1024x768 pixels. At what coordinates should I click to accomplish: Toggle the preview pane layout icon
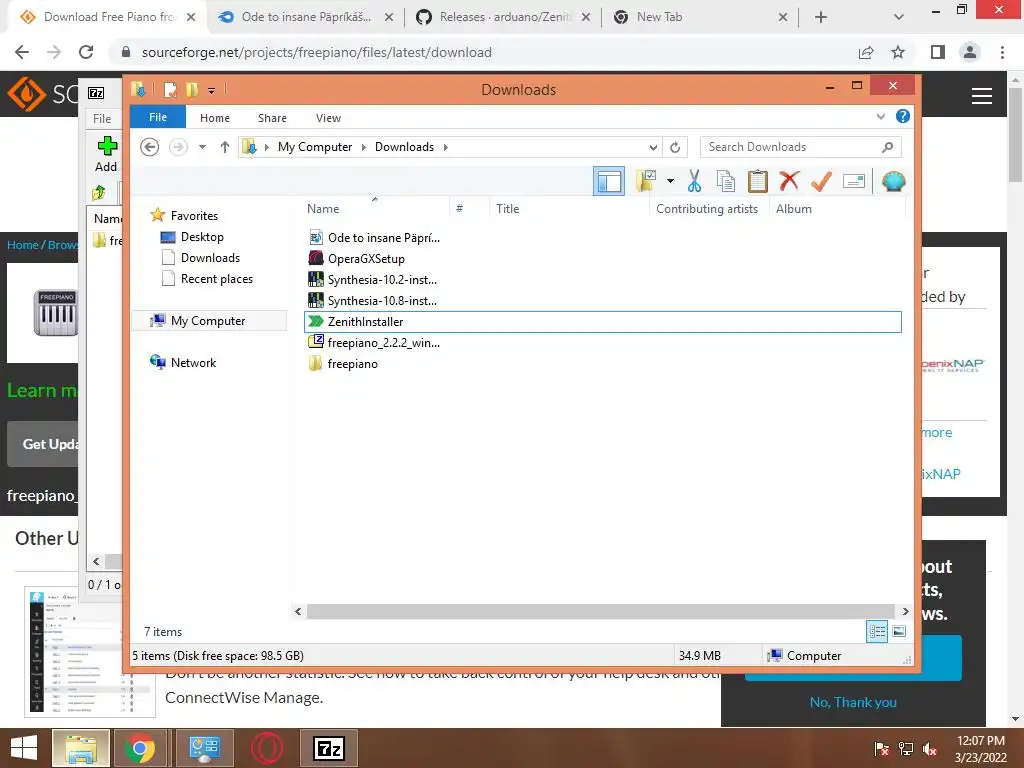point(609,181)
